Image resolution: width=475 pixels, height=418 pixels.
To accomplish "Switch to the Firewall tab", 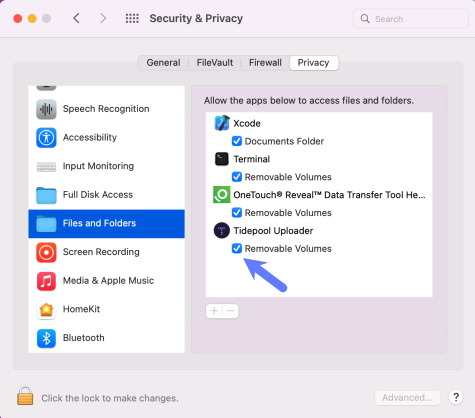I will click(x=265, y=63).
